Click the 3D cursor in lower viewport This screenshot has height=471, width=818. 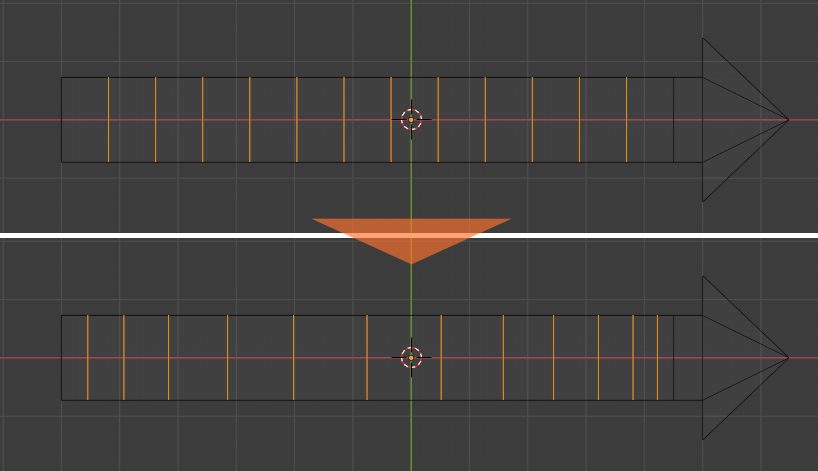[411, 357]
